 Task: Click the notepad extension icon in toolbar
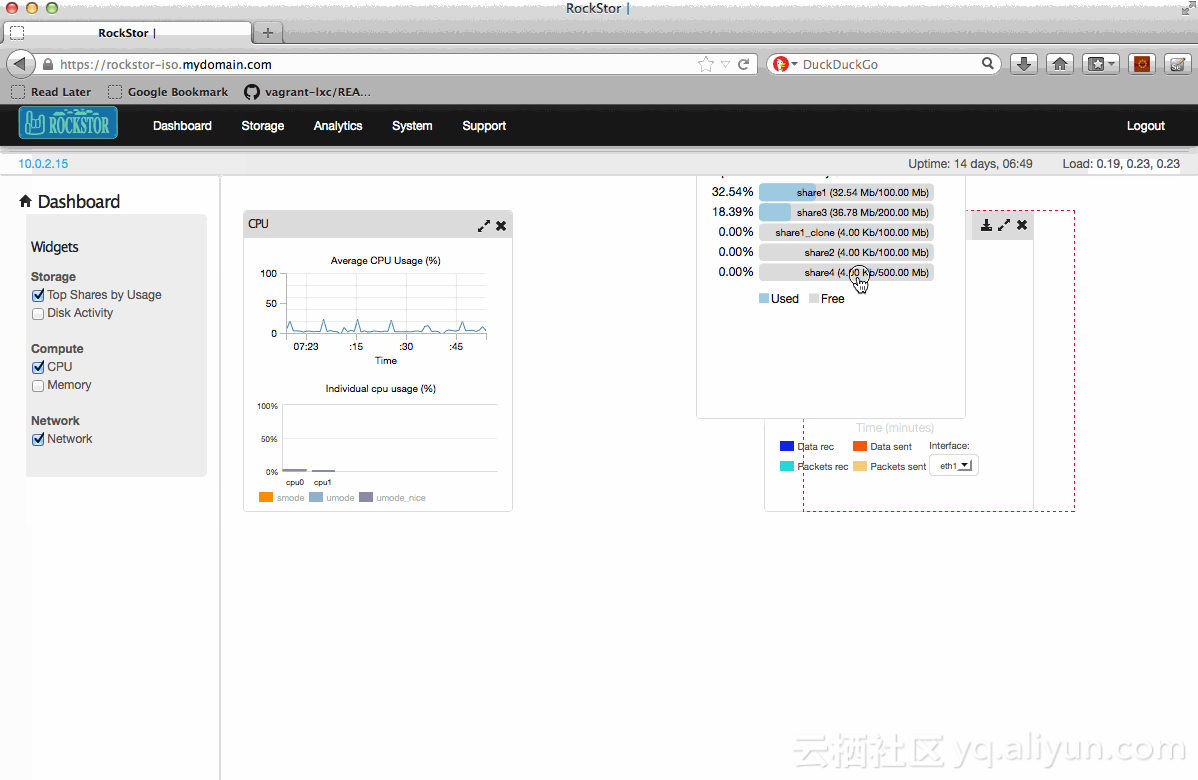tap(1177, 64)
